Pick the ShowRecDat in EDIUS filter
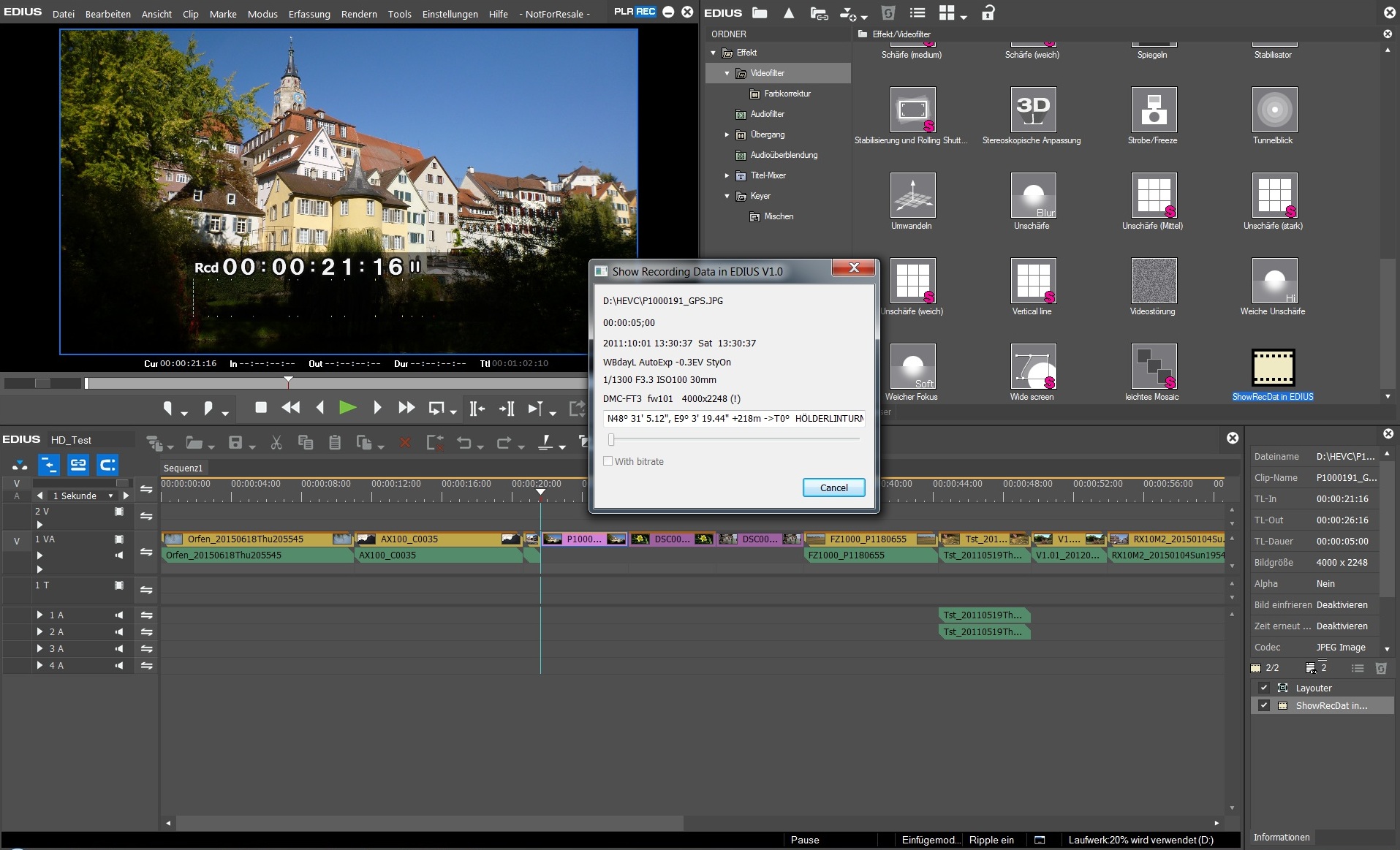Viewport: 1400px width, 850px height. tap(1273, 368)
